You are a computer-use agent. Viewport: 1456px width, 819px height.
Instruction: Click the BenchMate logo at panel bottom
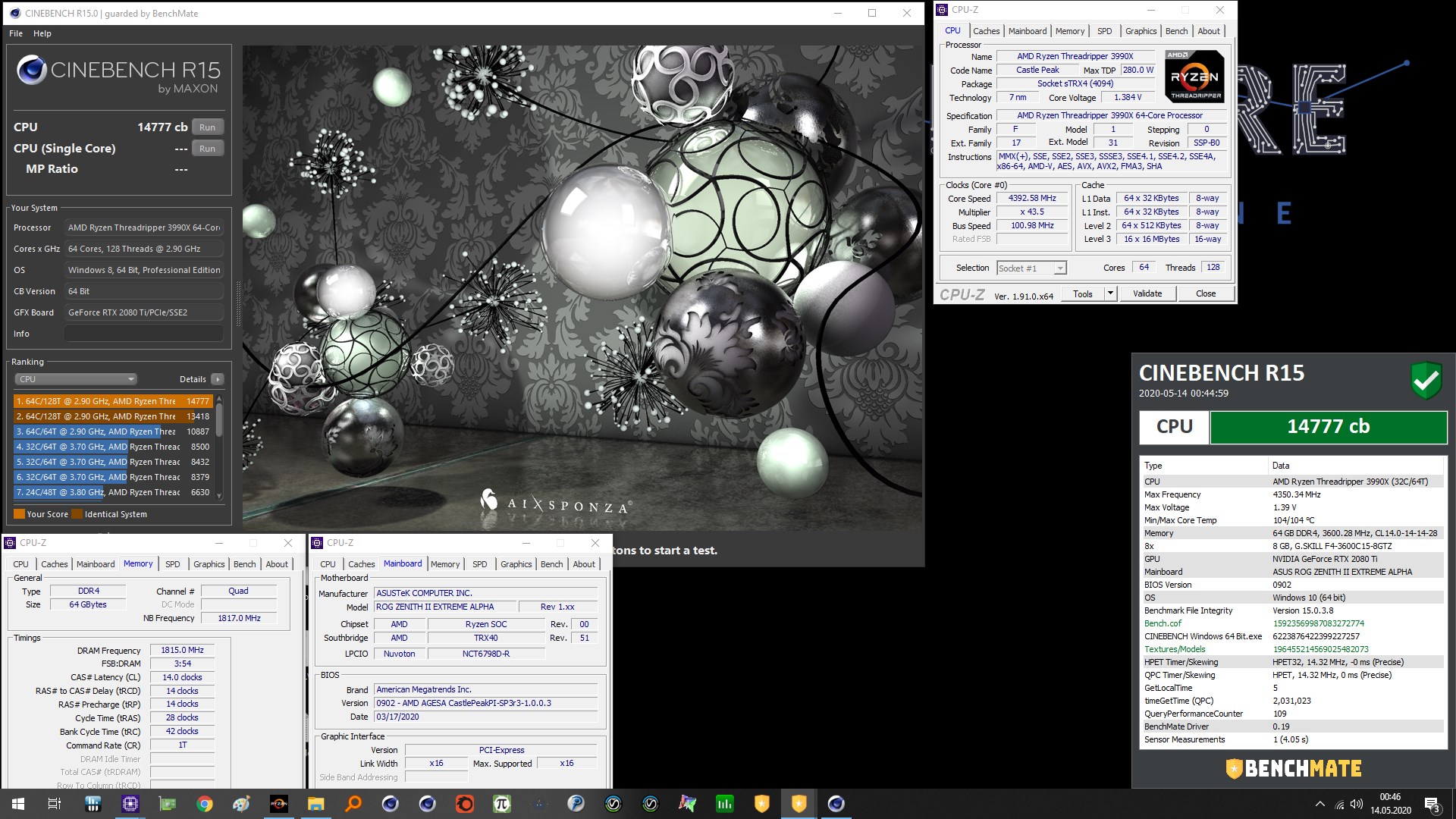point(1294,768)
